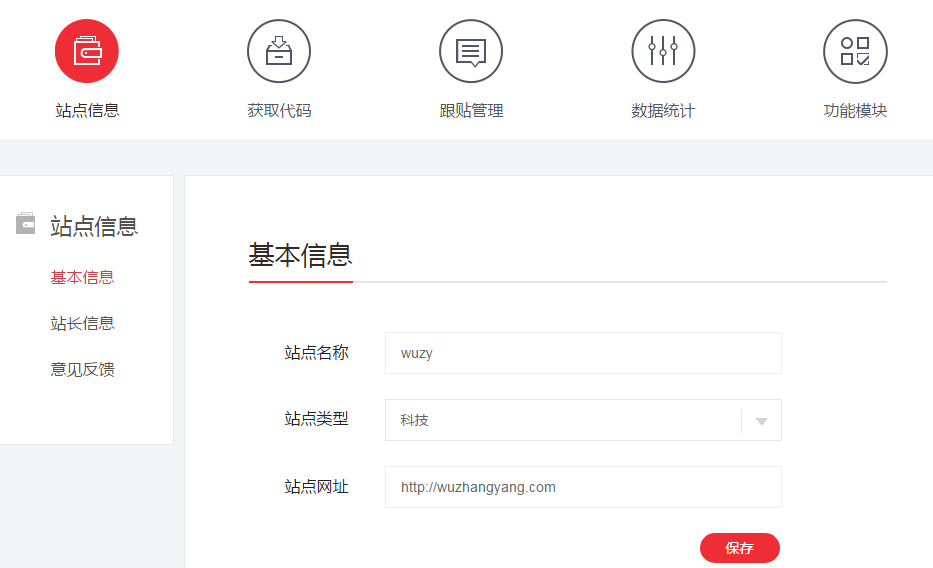Click the 站点名称 field containing wuzy
Image resolution: width=933 pixels, height=568 pixels.
(582, 353)
